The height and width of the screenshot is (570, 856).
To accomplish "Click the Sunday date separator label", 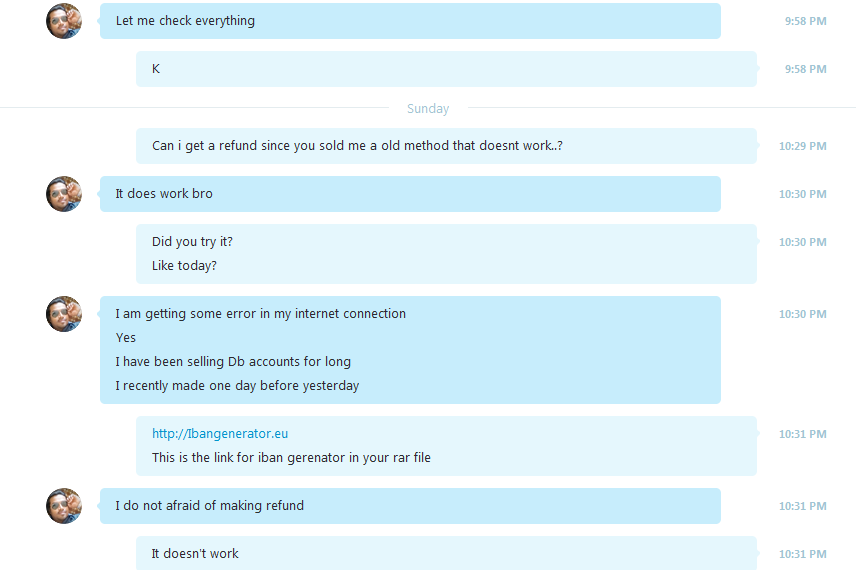I will 428,109.
